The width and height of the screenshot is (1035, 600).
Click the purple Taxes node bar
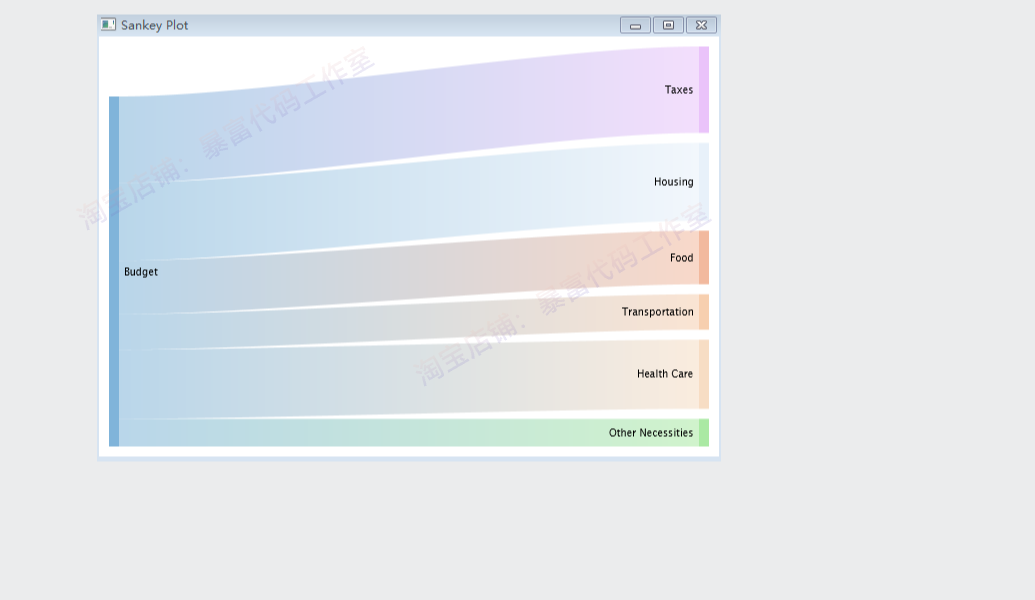click(704, 90)
